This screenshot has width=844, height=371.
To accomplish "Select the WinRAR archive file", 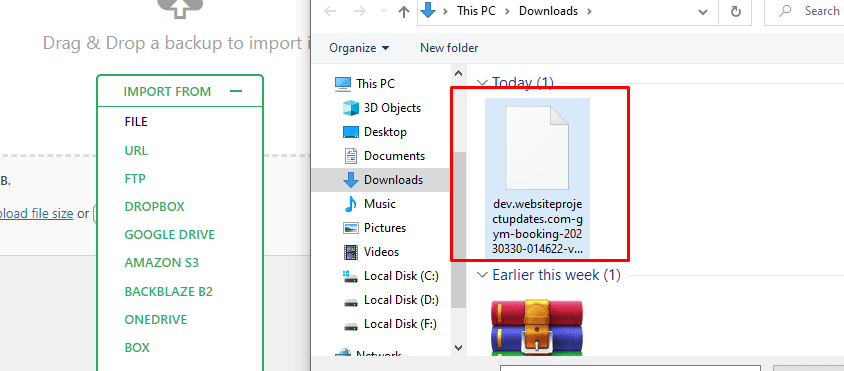I will pos(537,327).
